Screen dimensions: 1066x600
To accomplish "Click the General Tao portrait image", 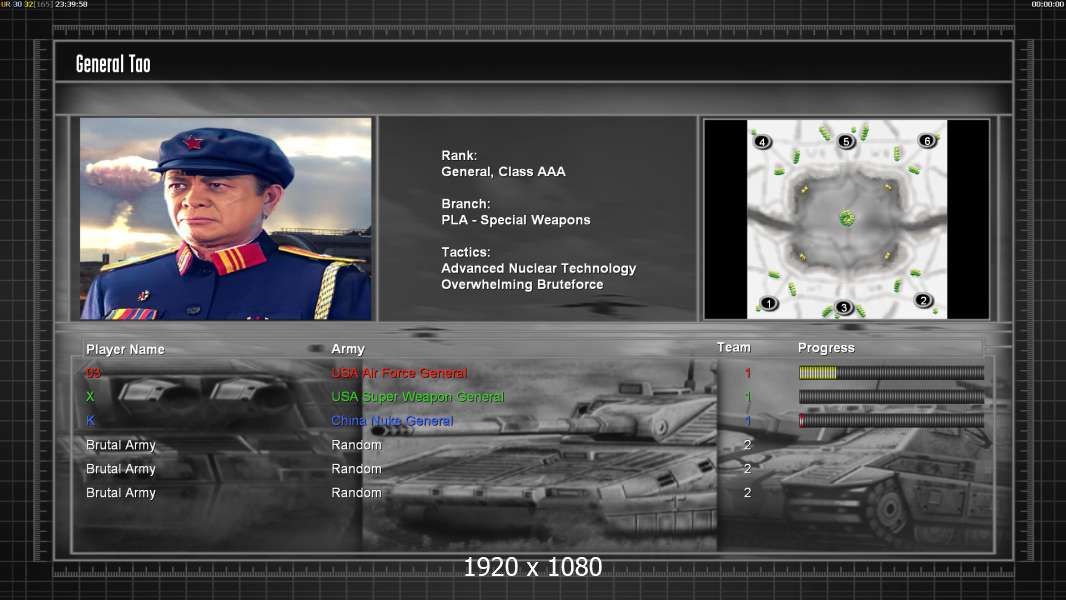I will point(226,218).
